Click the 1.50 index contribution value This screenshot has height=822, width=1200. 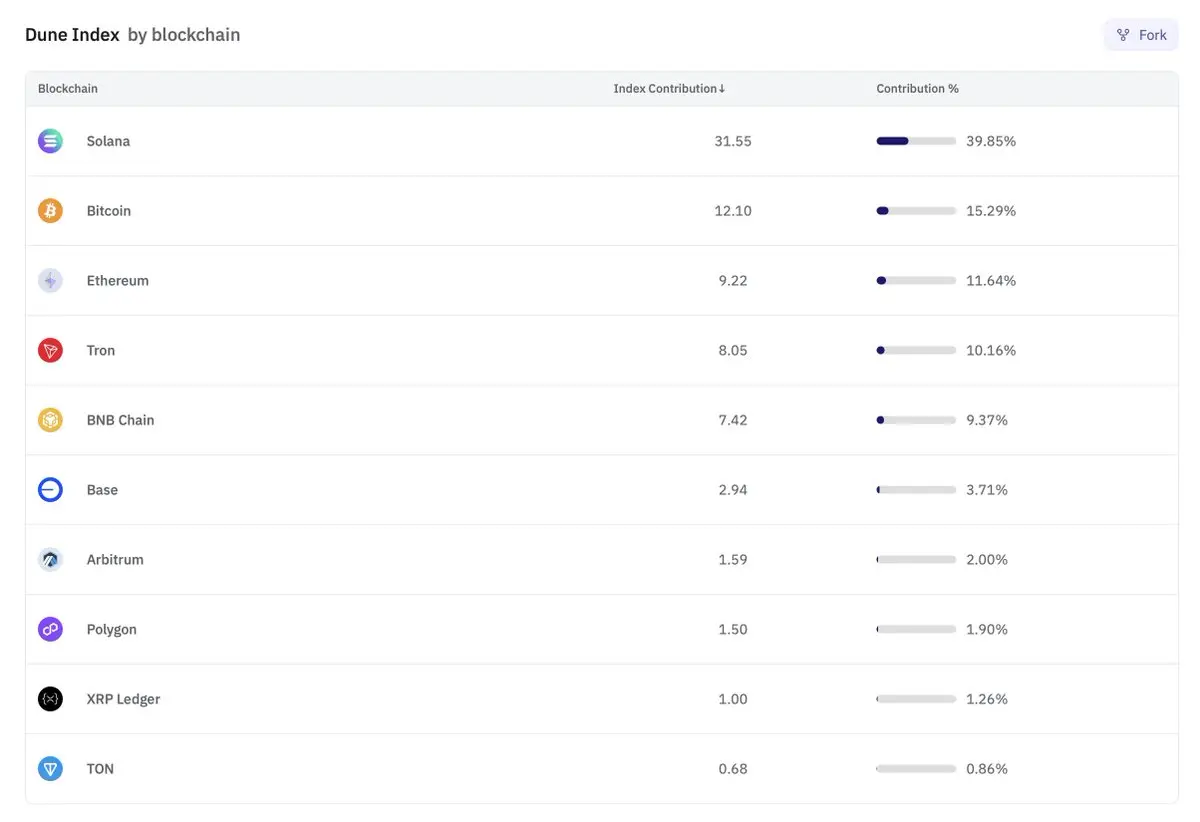(x=733, y=629)
